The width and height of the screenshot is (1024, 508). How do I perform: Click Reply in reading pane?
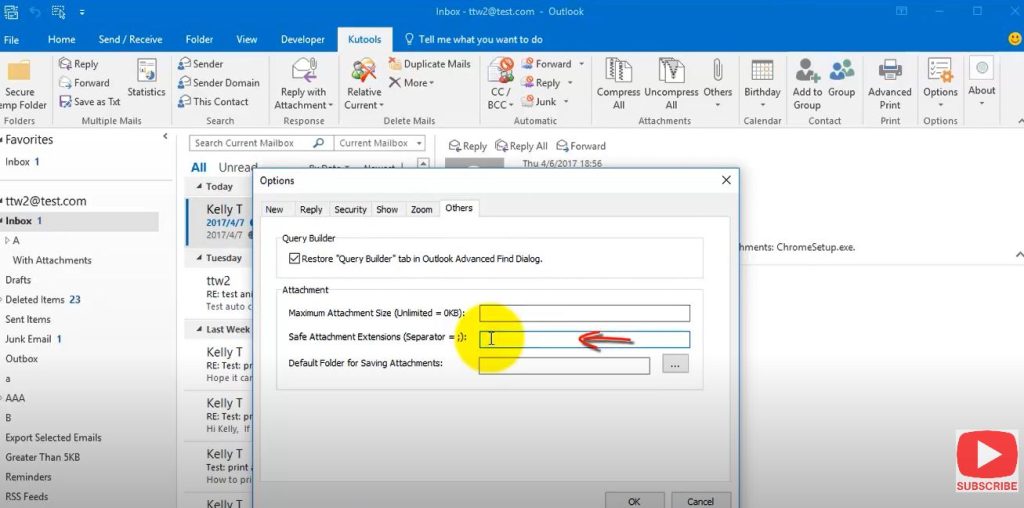point(468,146)
